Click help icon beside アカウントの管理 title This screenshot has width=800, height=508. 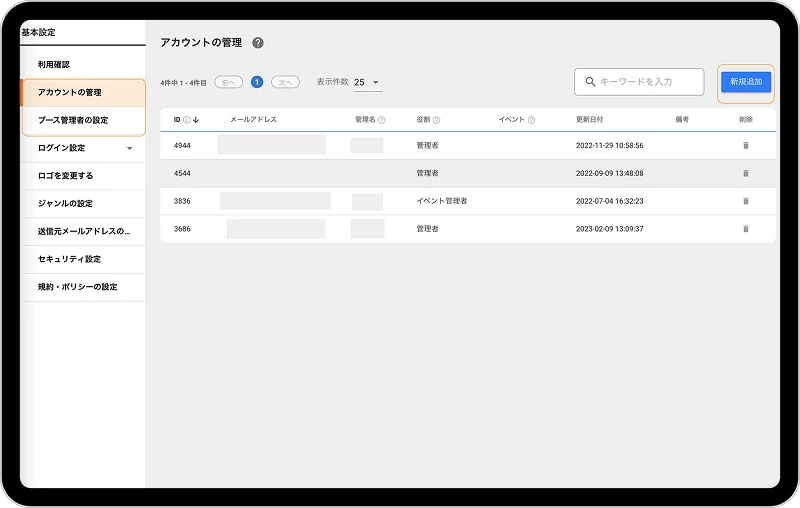[258, 43]
